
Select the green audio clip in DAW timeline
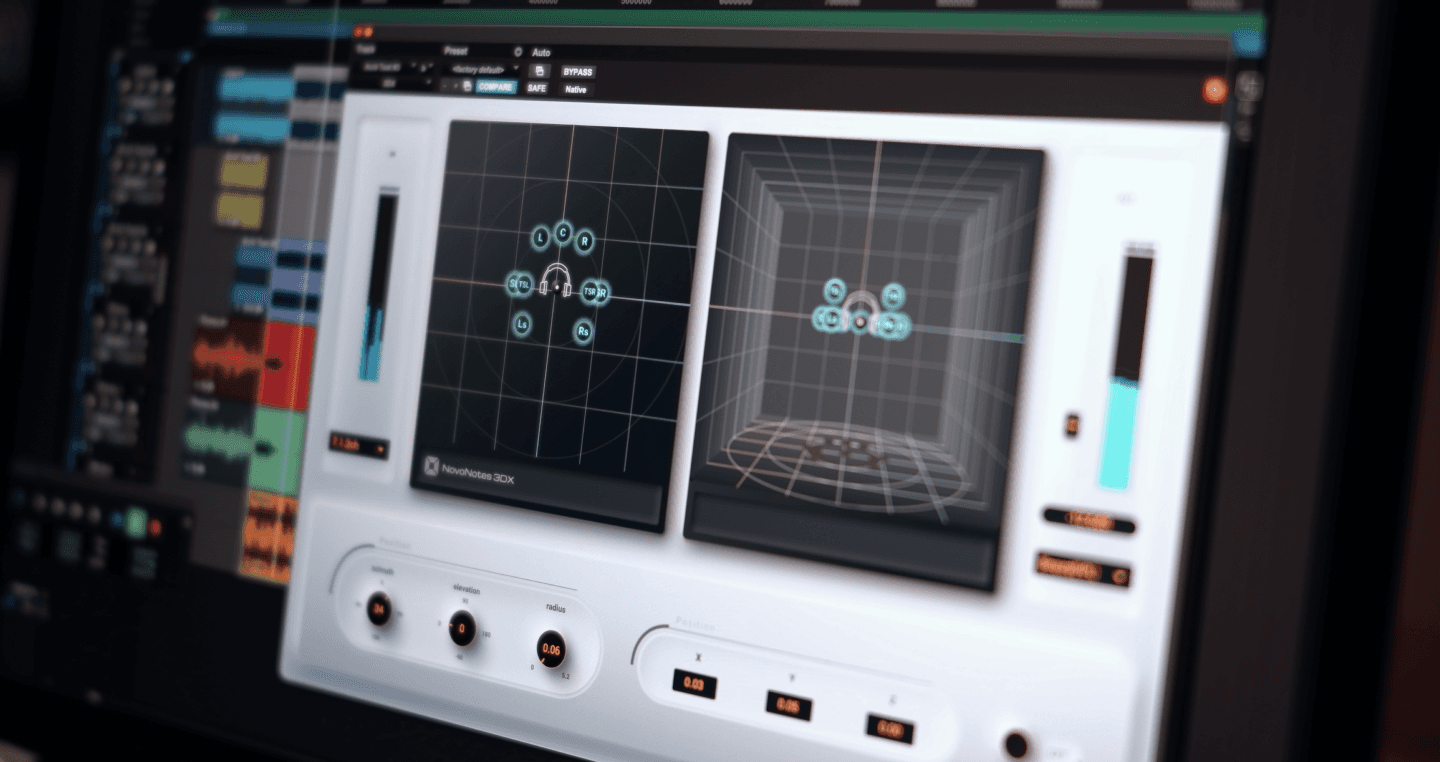276,448
